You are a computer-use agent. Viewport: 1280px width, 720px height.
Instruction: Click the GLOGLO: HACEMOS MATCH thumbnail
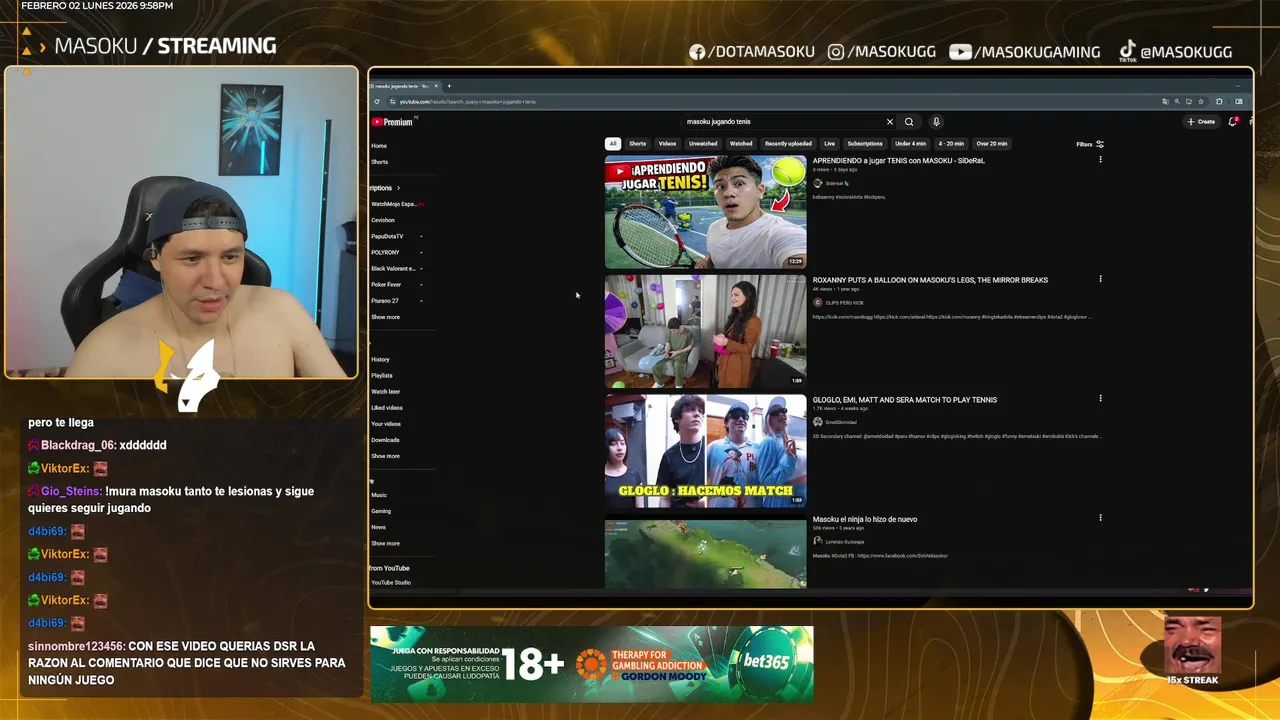coord(705,450)
